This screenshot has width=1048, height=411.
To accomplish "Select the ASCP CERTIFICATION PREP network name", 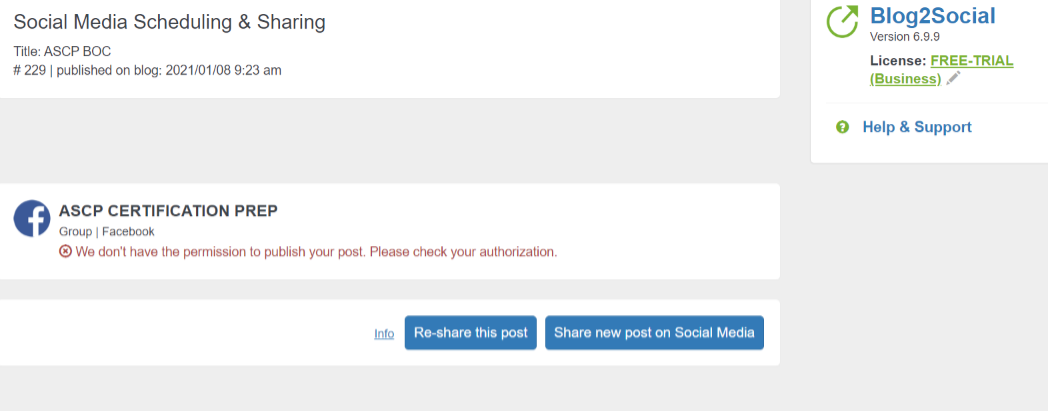I will click(168, 211).
